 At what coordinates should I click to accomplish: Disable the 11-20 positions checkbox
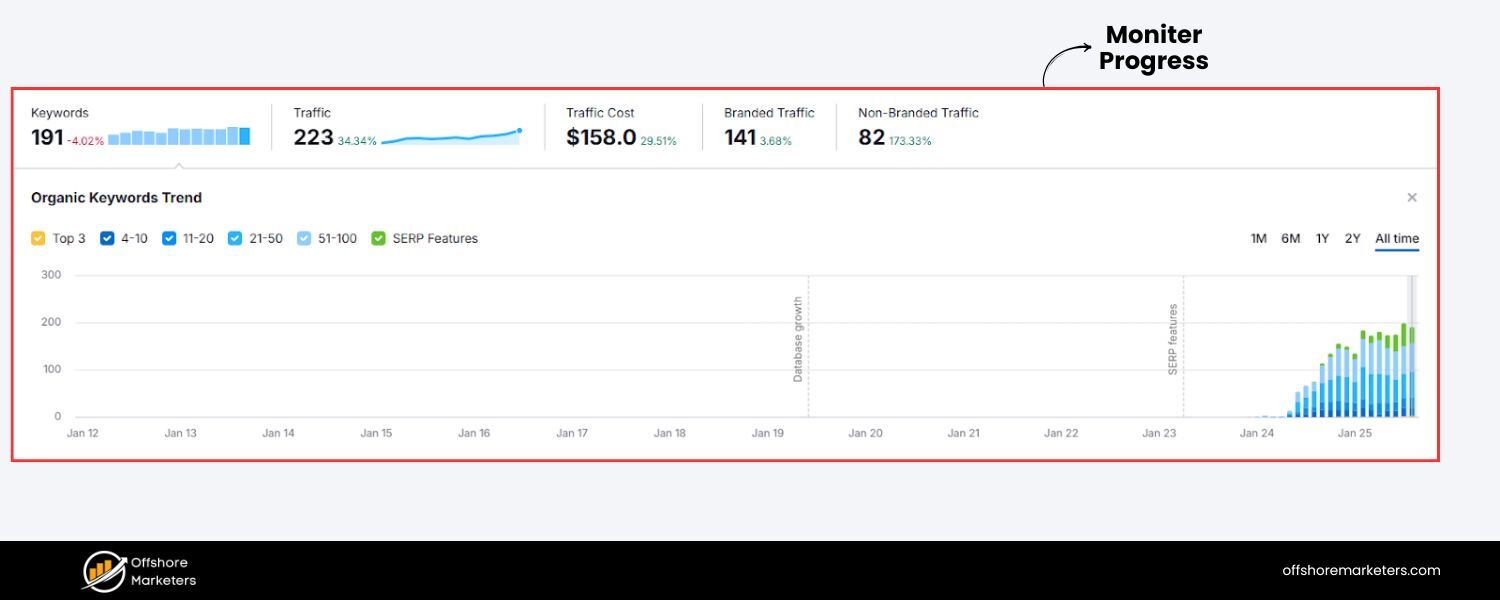pos(169,239)
